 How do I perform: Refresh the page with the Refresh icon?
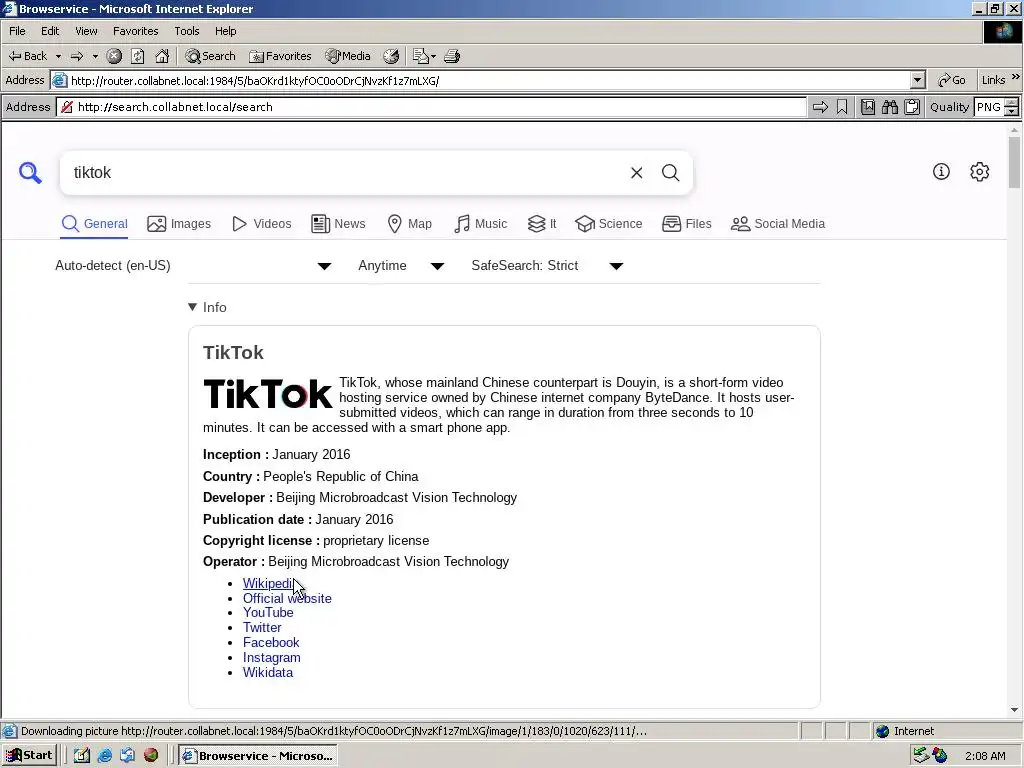pyautogui.click(x=138, y=56)
